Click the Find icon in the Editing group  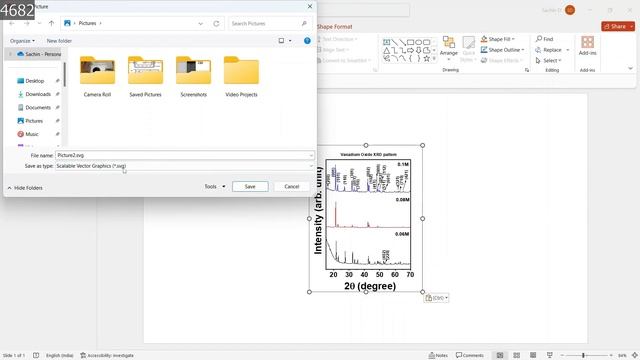click(544, 39)
